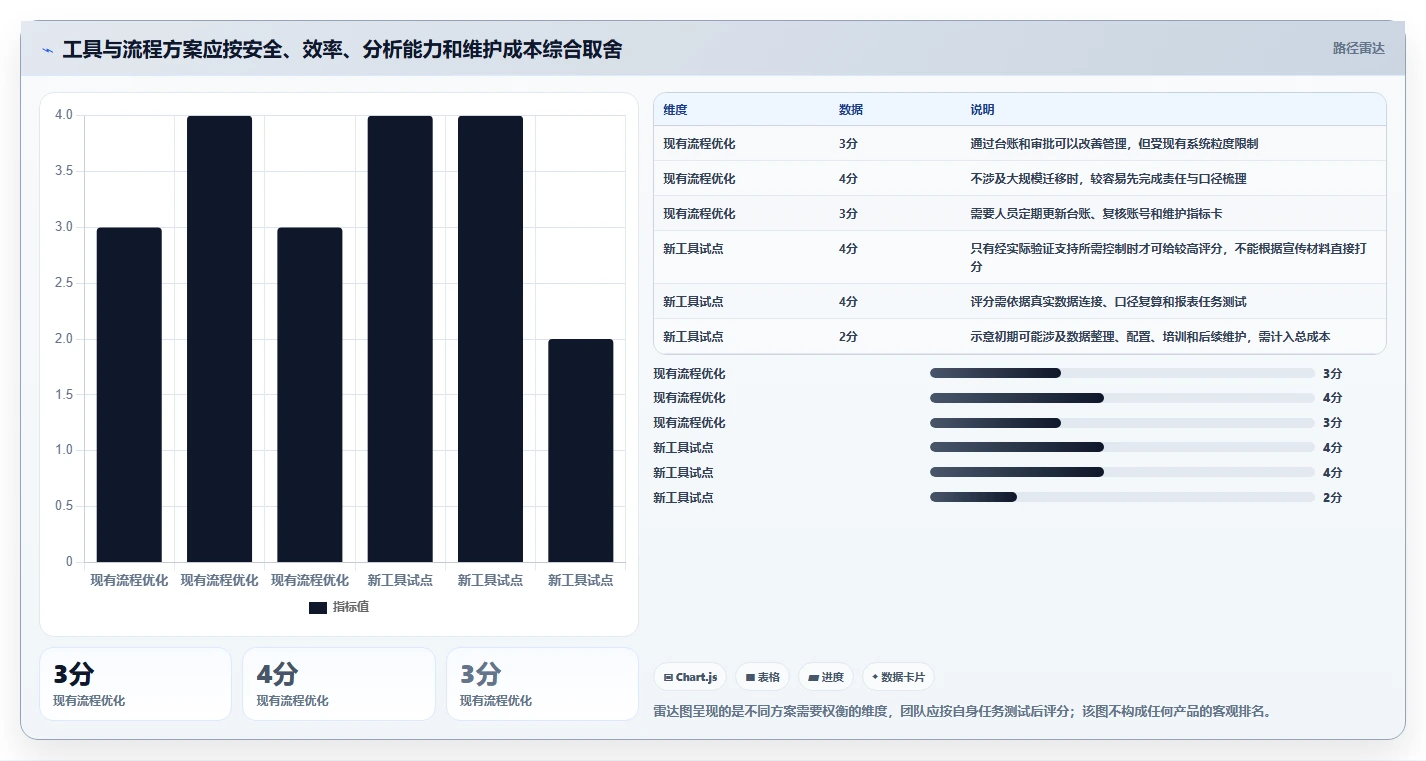The height and width of the screenshot is (761, 1426).
Task: Click the page title 工具与流程方案应按安全
Action: (342, 50)
